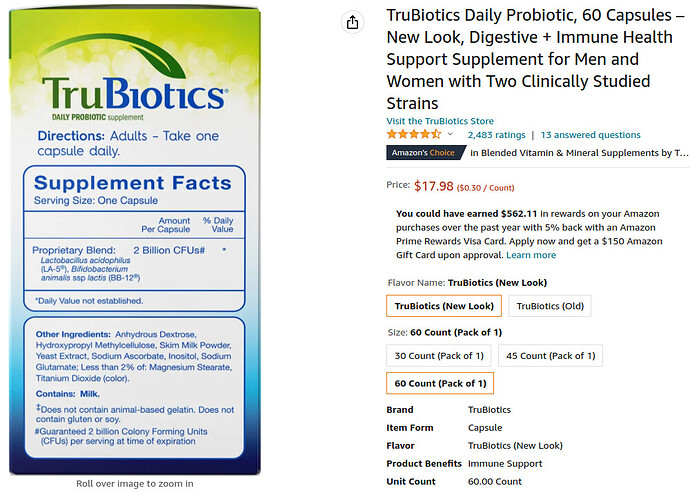Visit the TruBiotics Store link
The image size is (690, 494).
click(440, 121)
